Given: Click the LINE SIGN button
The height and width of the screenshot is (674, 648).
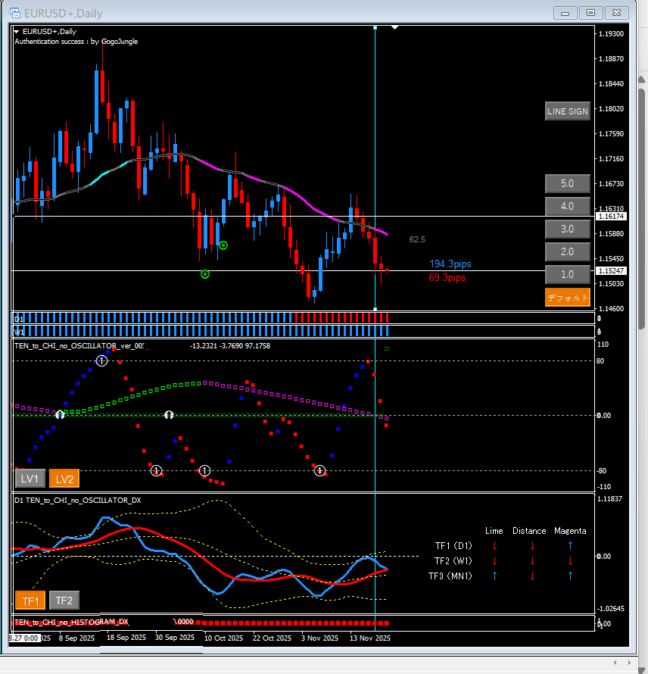Looking at the screenshot, I should tap(567, 111).
